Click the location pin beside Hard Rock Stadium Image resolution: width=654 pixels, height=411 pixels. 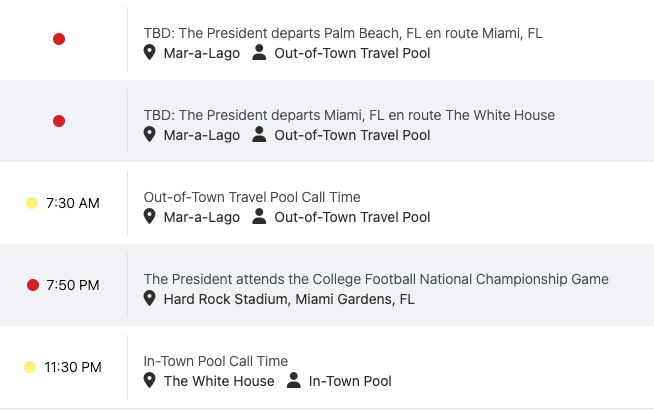click(150, 299)
